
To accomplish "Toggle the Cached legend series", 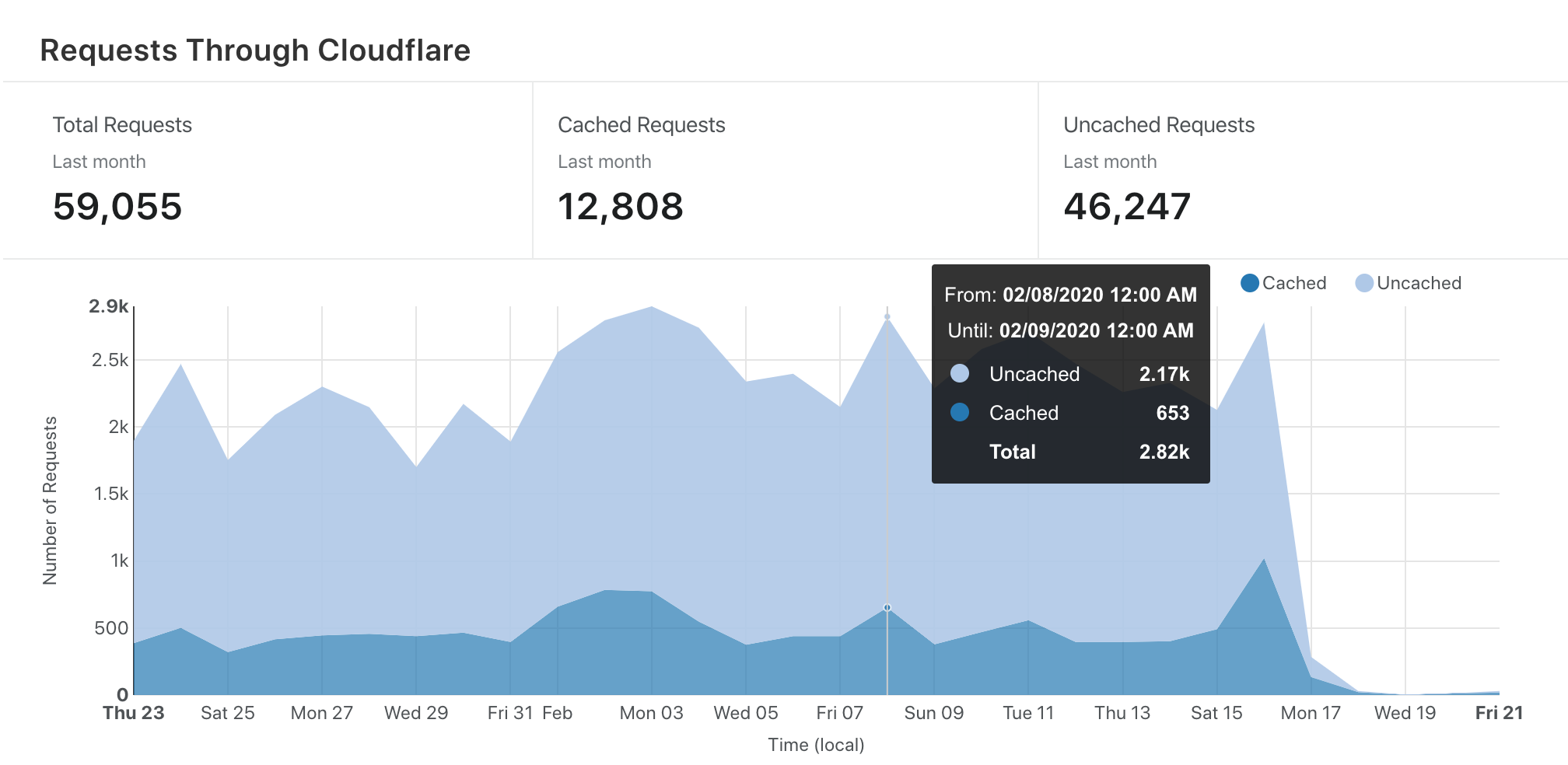I will pyautogui.click(x=1283, y=283).
